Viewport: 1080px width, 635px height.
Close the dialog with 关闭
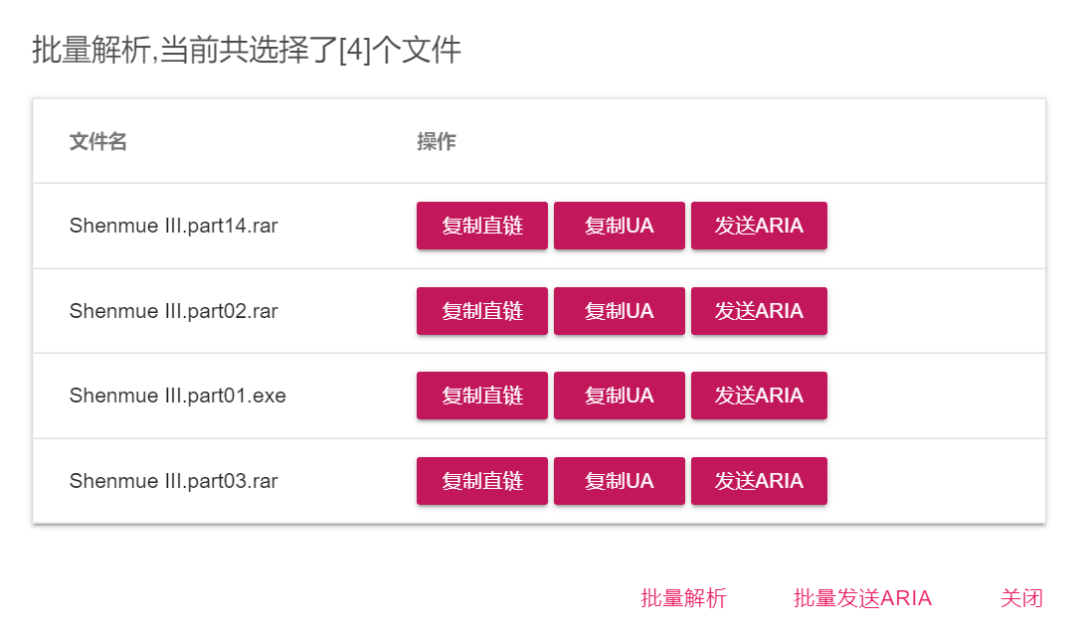tap(1021, 598)
